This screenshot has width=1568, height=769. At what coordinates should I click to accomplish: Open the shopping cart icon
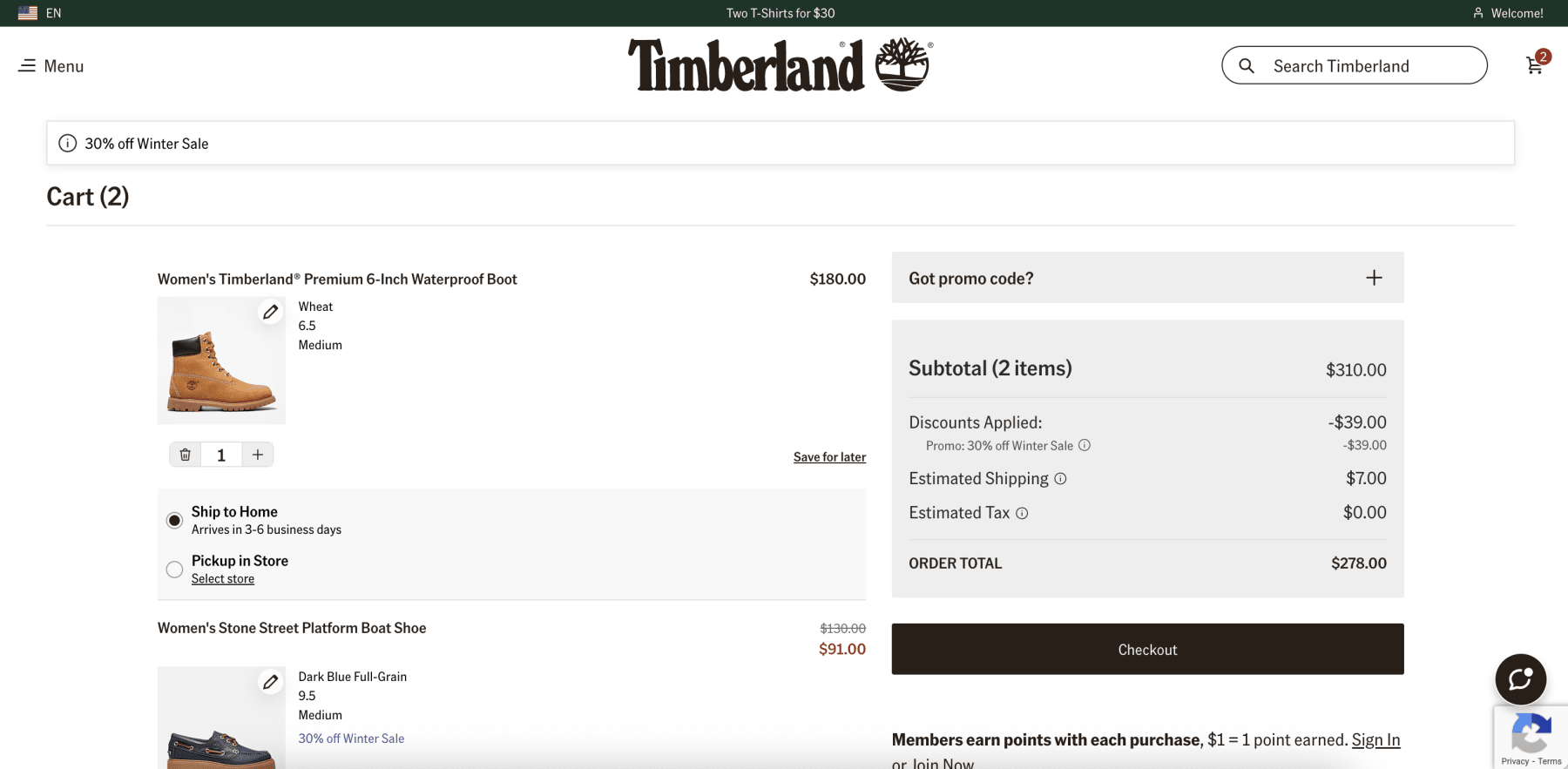coord(1536,64)
